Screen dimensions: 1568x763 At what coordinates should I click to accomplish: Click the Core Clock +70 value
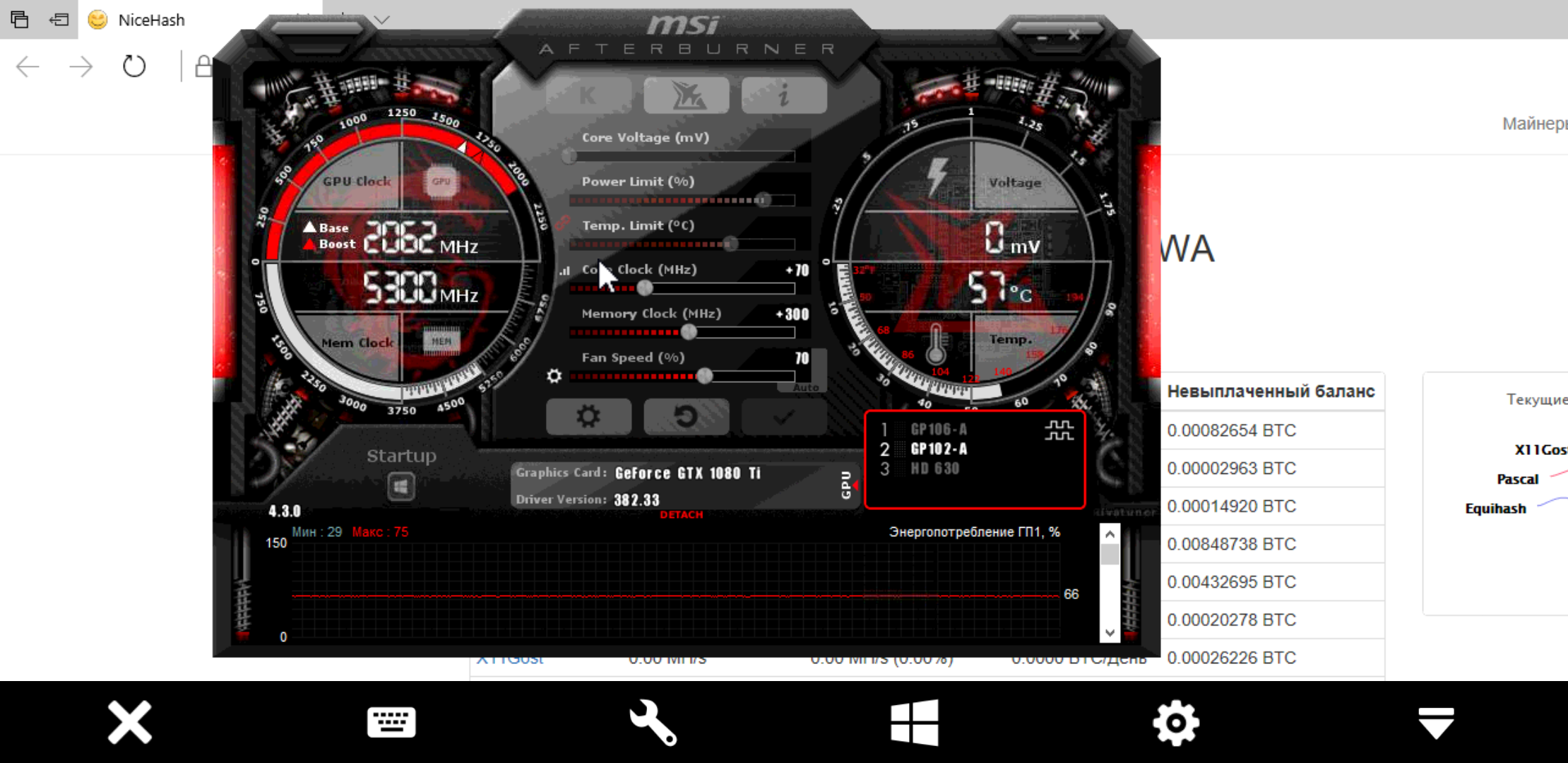(x=797, y=271)
